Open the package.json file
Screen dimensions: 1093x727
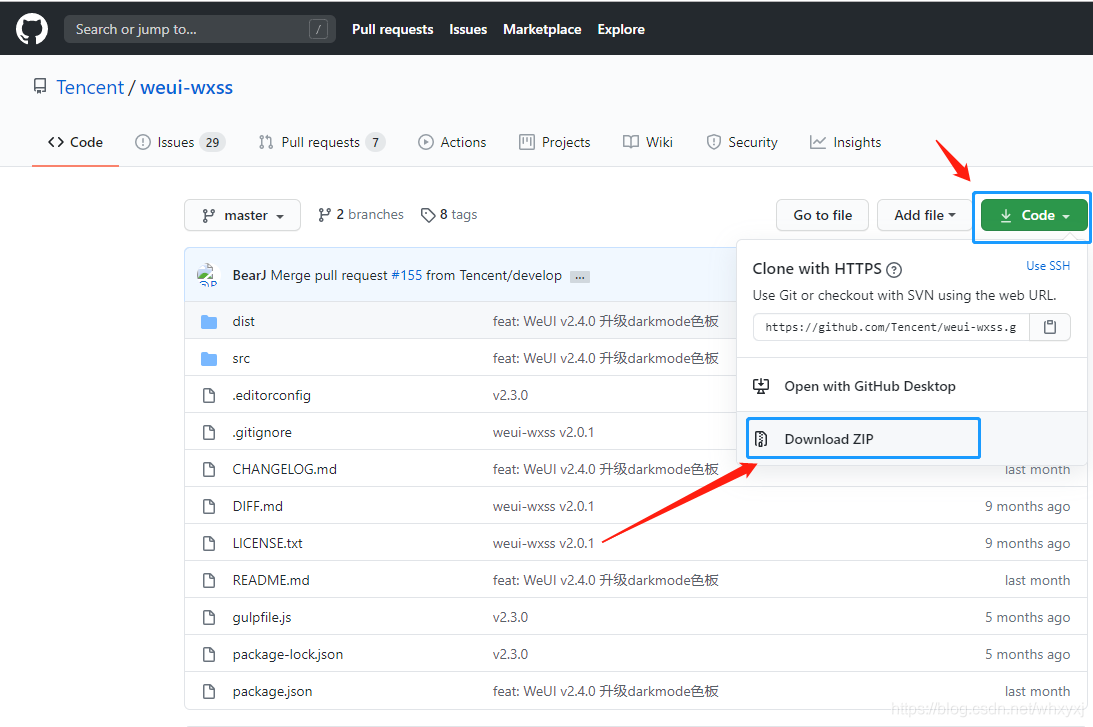[x=273, y=691]
